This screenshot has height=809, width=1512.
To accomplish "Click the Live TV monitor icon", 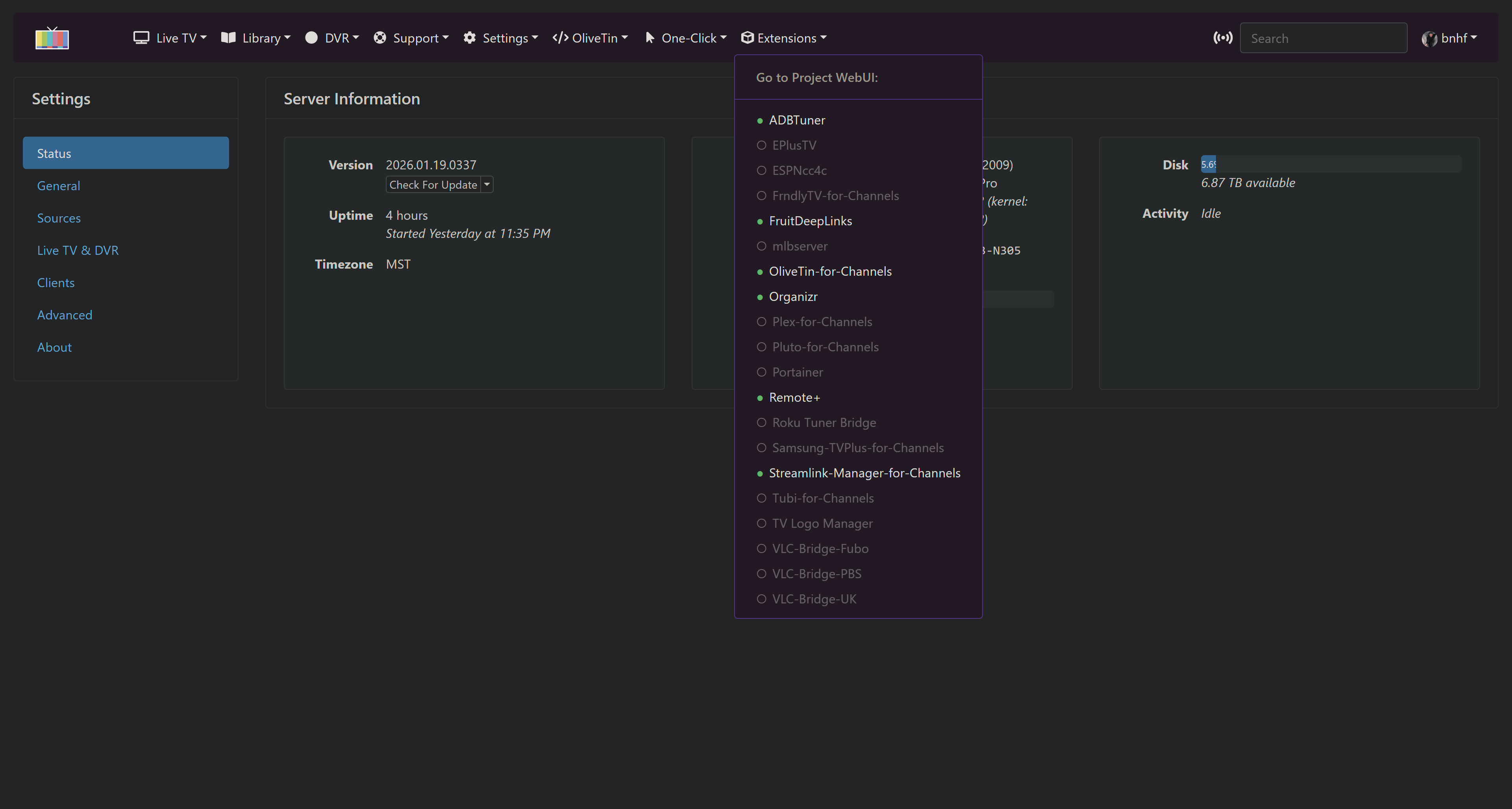I will click(141, 38).
